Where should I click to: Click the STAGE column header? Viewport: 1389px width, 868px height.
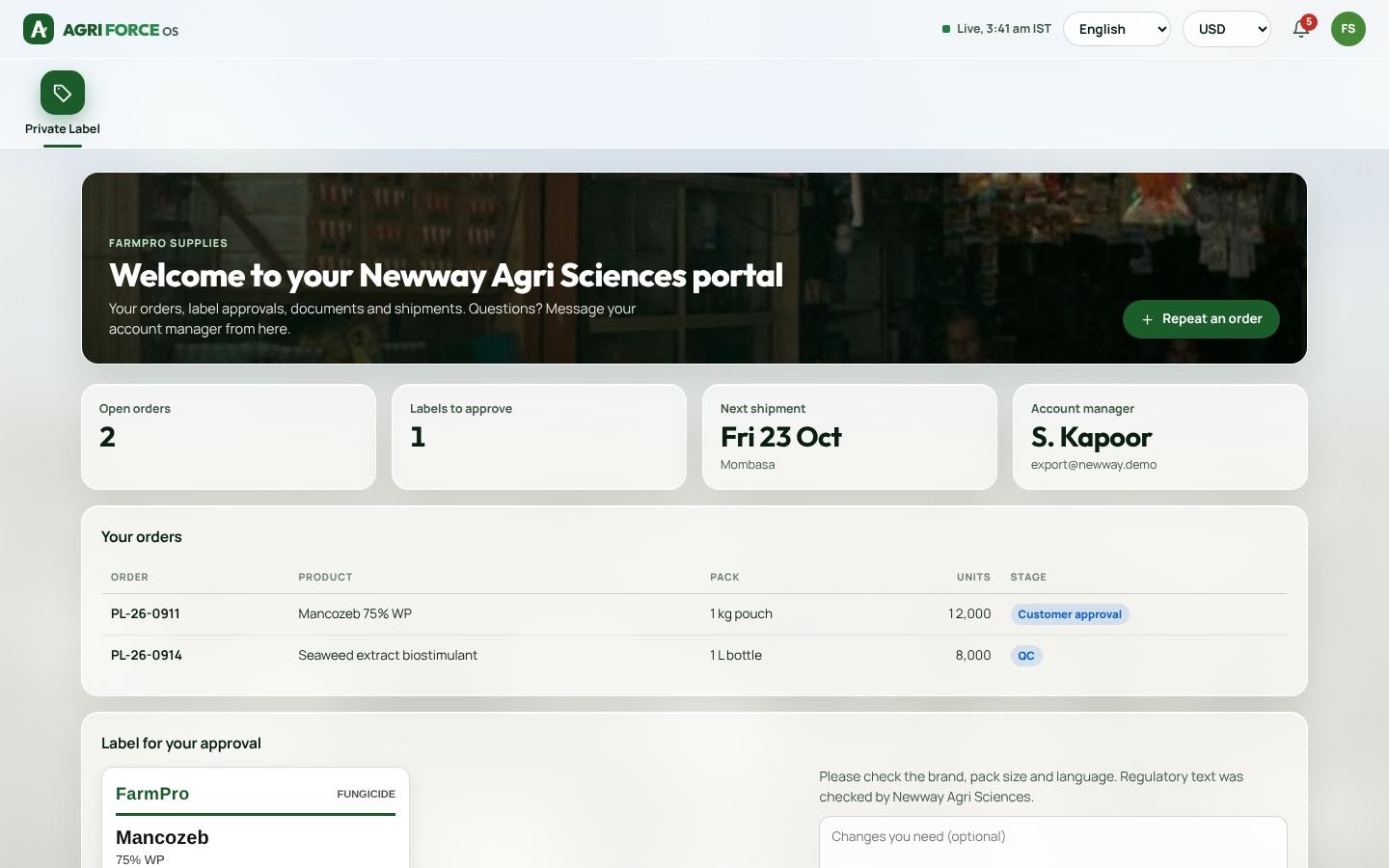click(1028, 577)
